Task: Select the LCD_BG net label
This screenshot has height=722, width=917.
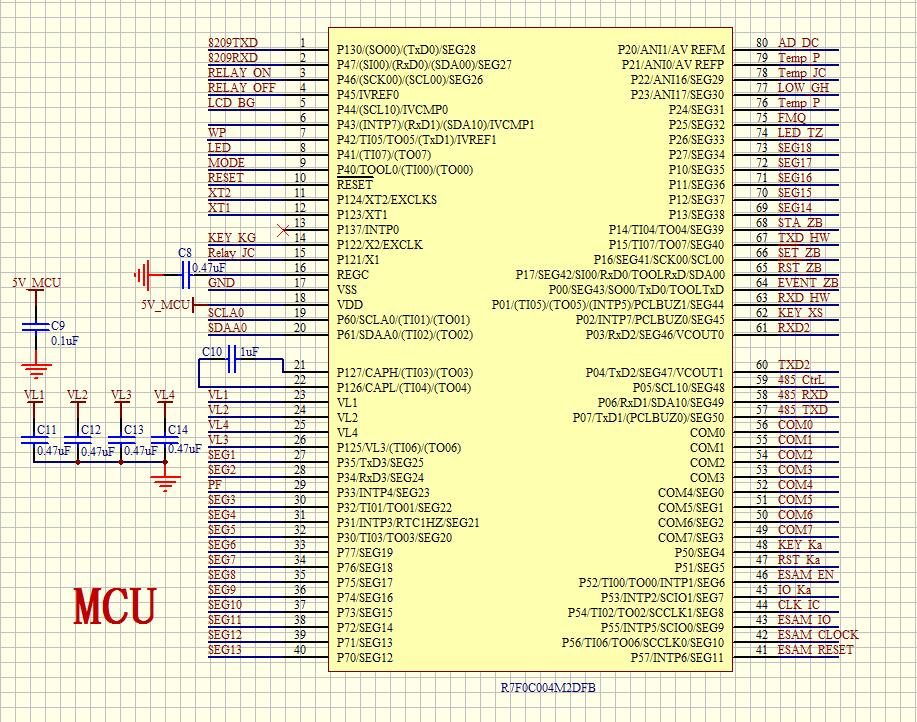Action: click(231, 103)
